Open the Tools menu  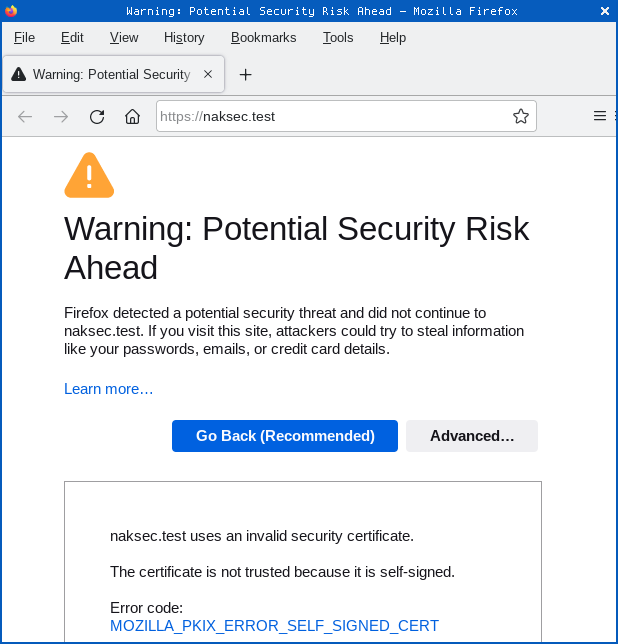click(x=338, y=37)
